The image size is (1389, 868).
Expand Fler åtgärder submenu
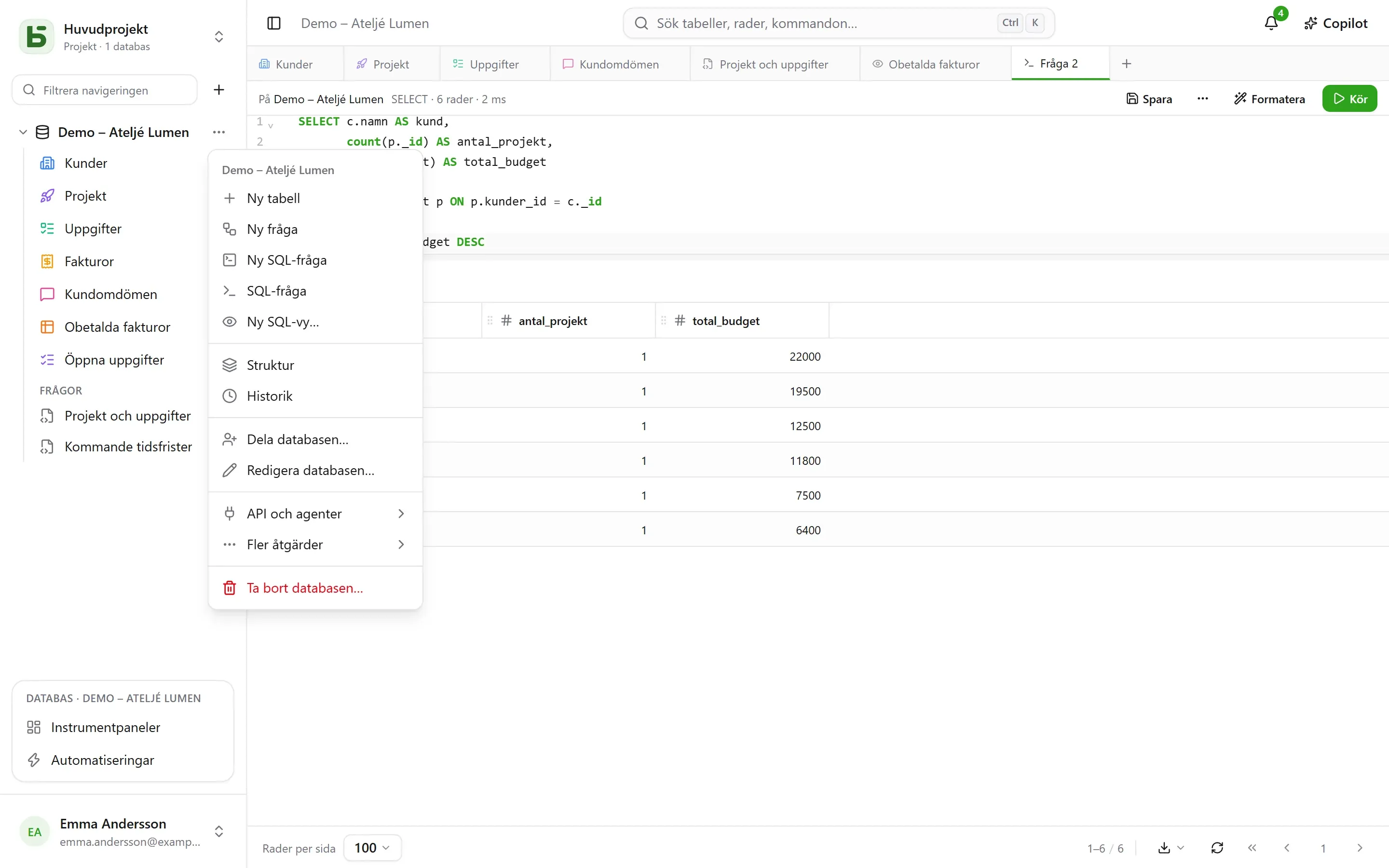pyautogui.click(x=315, y=544)
